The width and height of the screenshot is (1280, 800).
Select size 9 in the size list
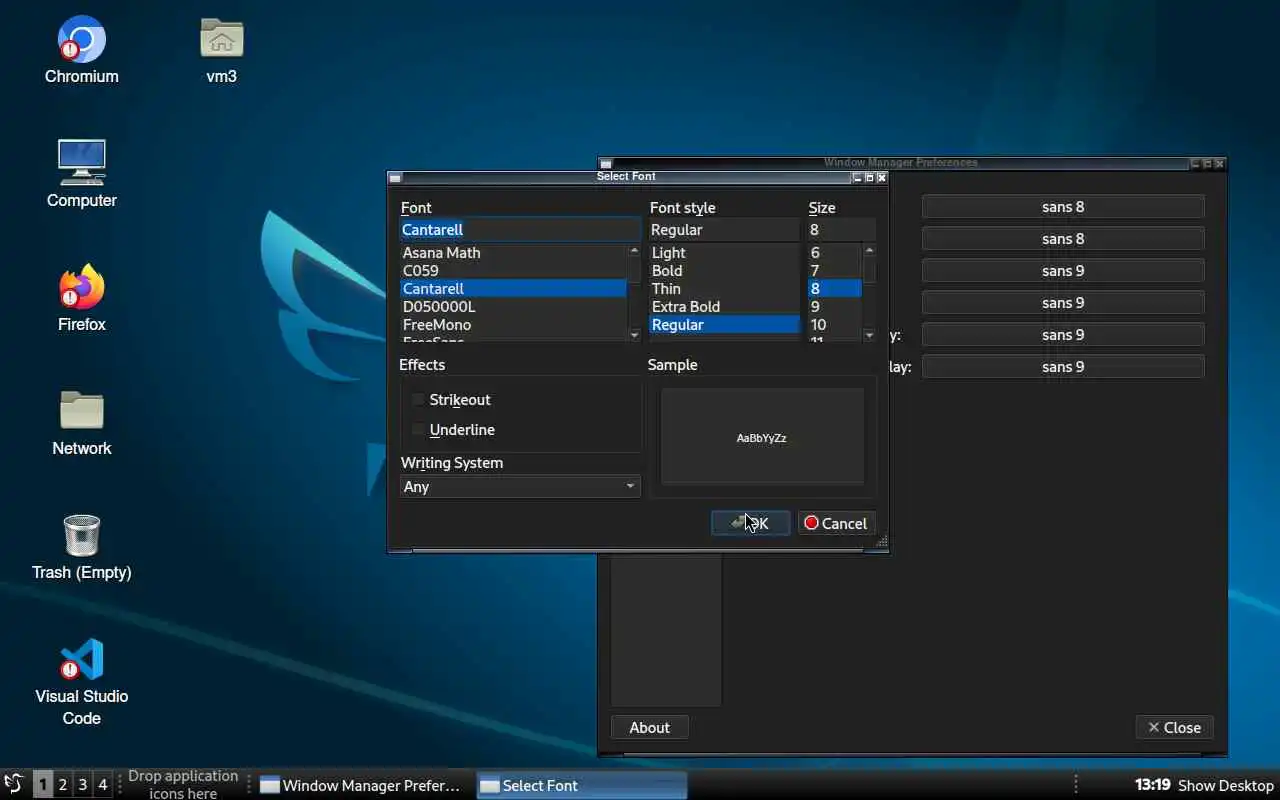835,307
